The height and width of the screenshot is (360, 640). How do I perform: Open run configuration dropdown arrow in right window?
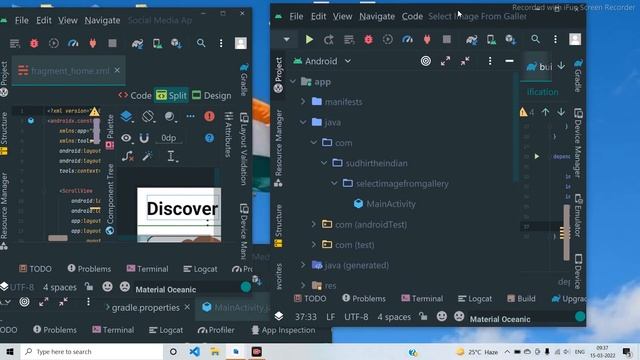point(287,40)
